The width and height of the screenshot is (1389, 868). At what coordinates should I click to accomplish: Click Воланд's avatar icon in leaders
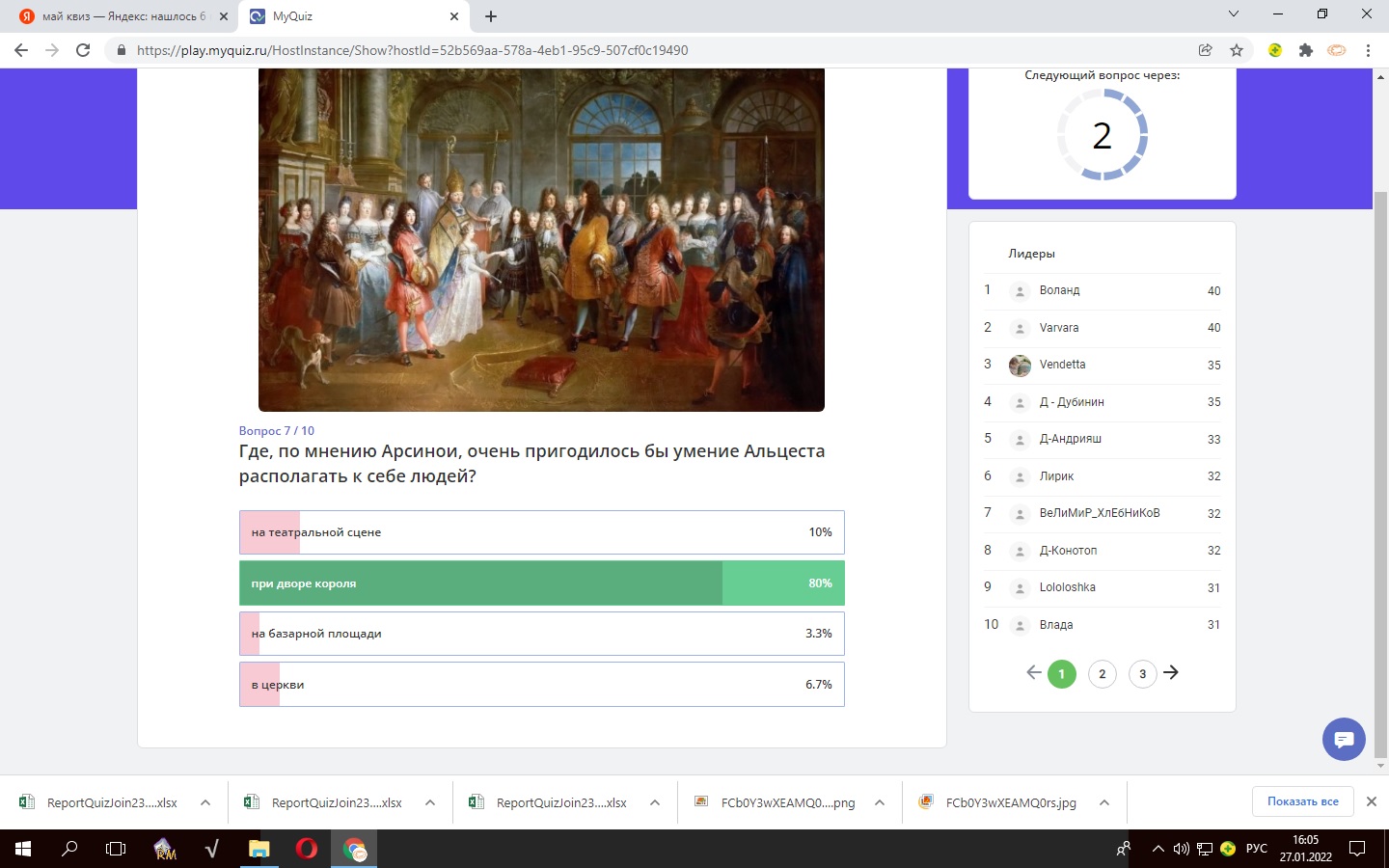1020,291
